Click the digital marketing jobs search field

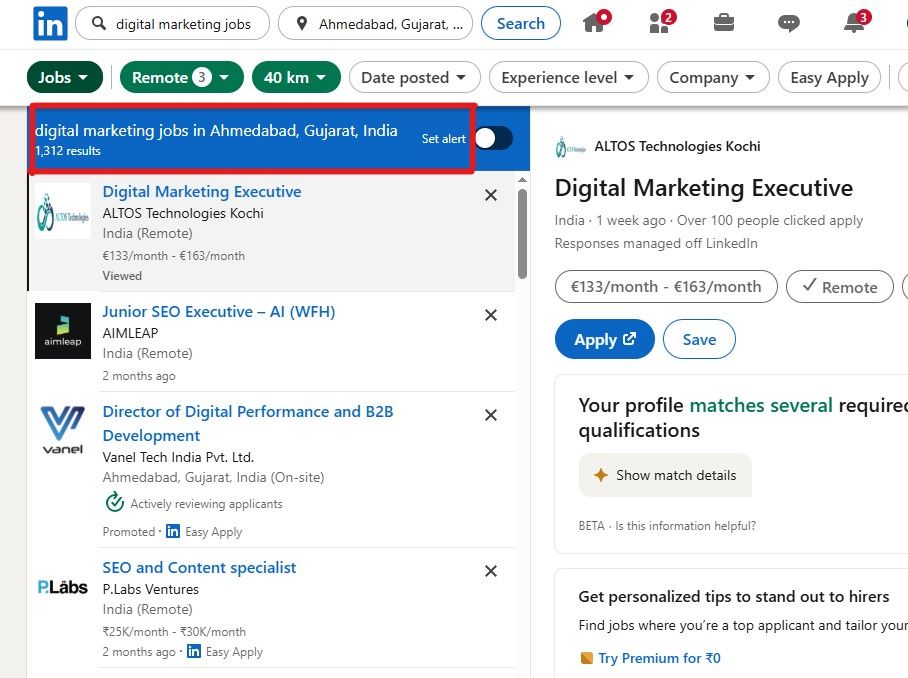pyautogui.click(x=172, y=24)
